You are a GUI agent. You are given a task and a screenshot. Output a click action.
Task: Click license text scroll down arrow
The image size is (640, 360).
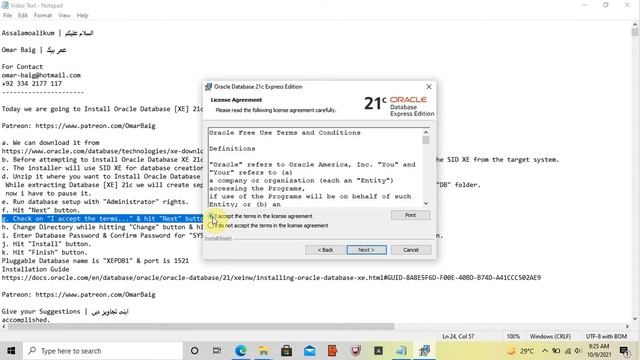click(426, 203)
